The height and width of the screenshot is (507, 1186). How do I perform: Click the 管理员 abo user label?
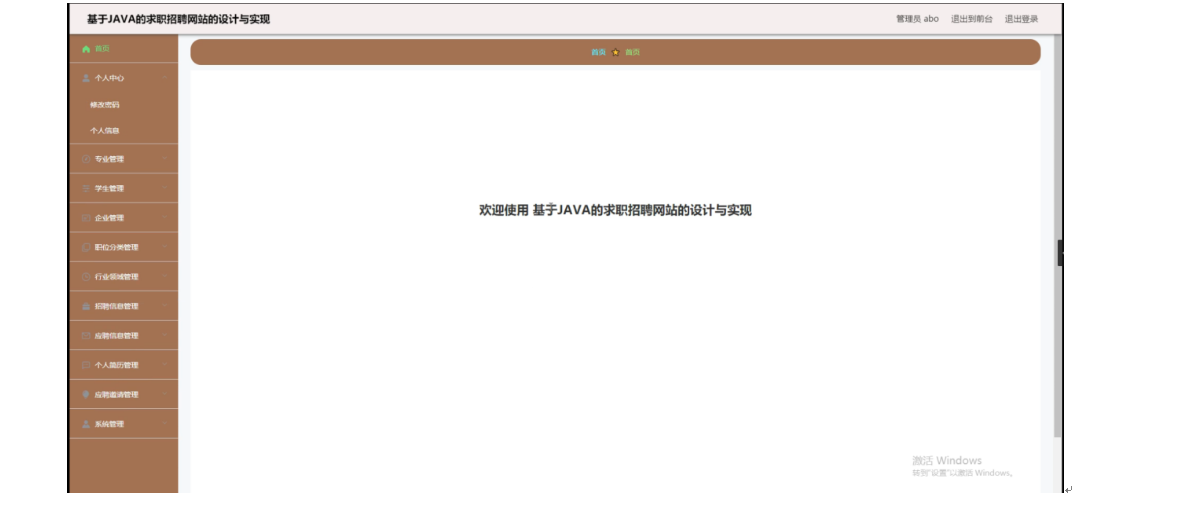(917, 19)
